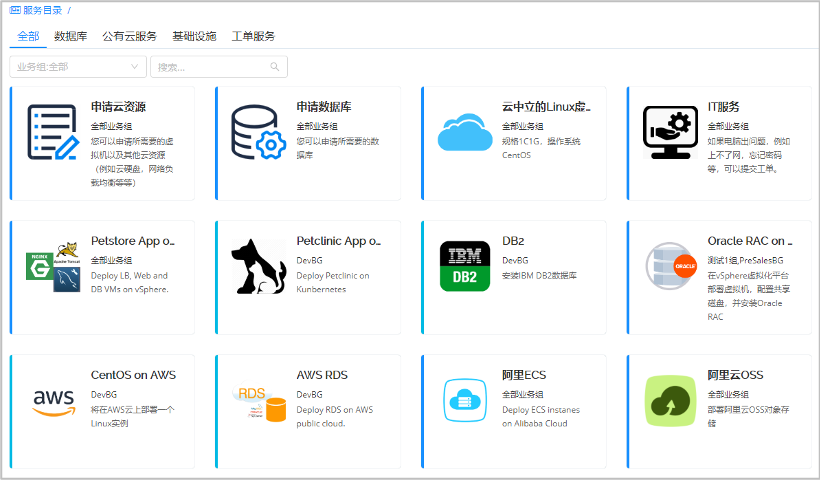Click '测试1组,PreSalesBG' group label
820x480 pixels.
[x=745, y=260]
